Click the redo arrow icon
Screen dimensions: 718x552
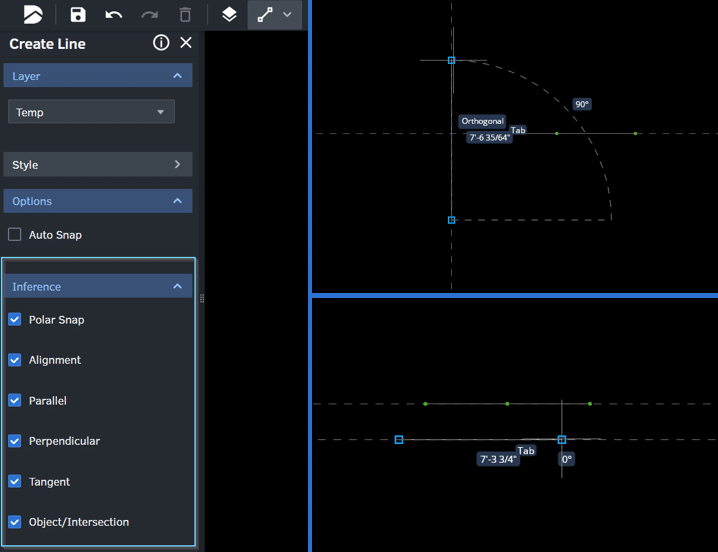pyautogui.click(x=149, y=15)
